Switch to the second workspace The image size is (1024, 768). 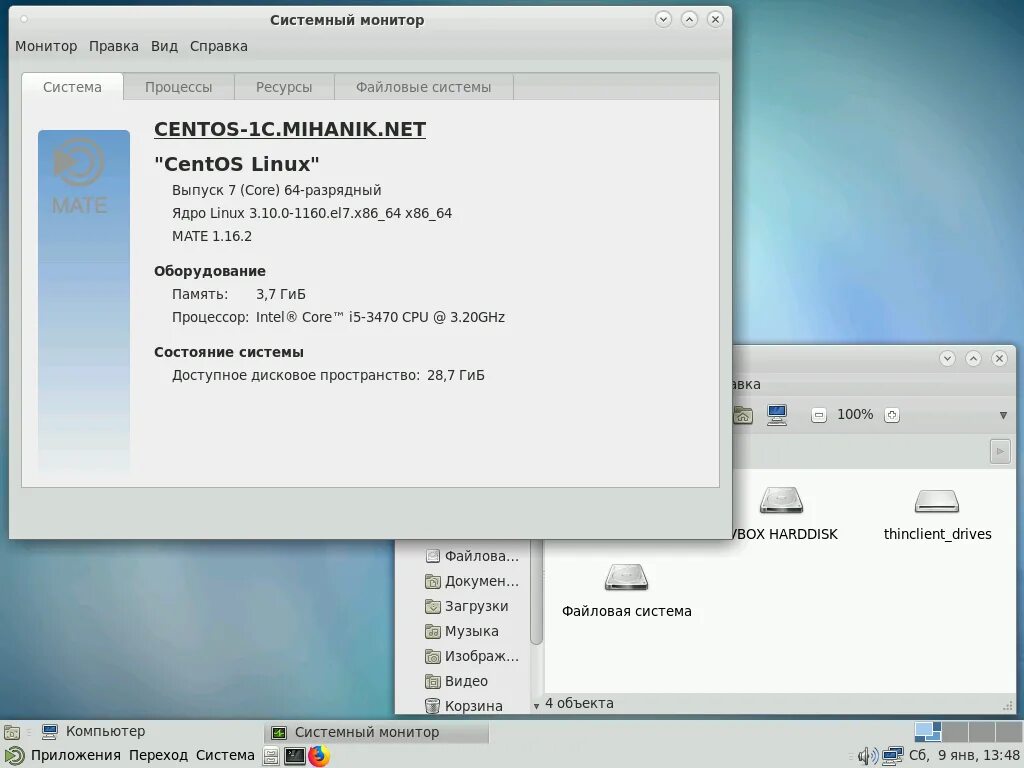tap(955, 732)
